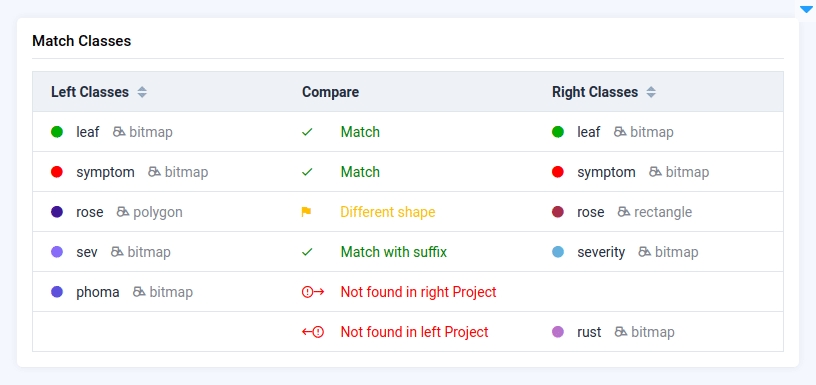The height and width of the screenshot is (385, 816).
Task: Click the shape icon beside sev bitmap
Action: pos(117,252)
